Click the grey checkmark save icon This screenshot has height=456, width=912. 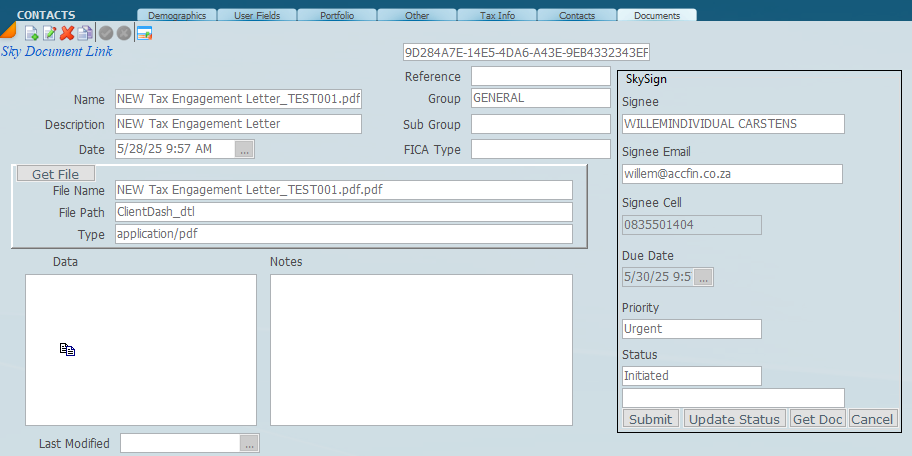click(x=106, y=33)
